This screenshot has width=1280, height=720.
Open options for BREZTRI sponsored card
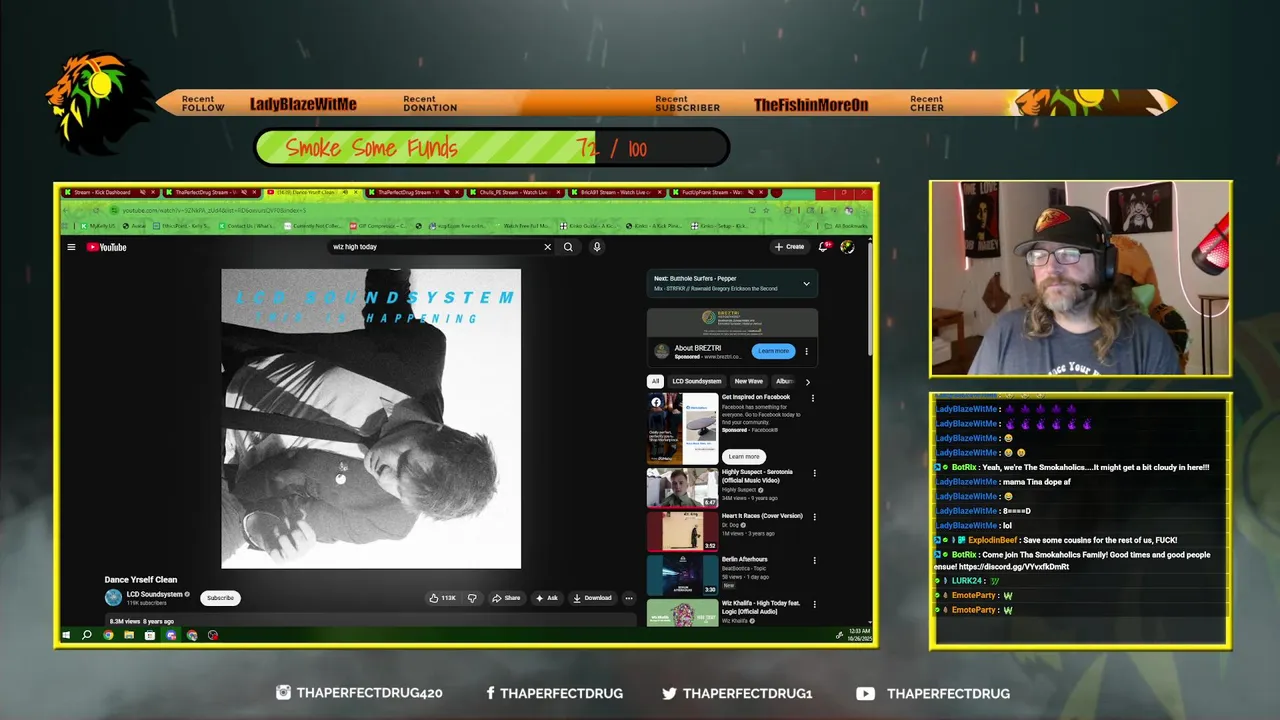click(806, 351)
